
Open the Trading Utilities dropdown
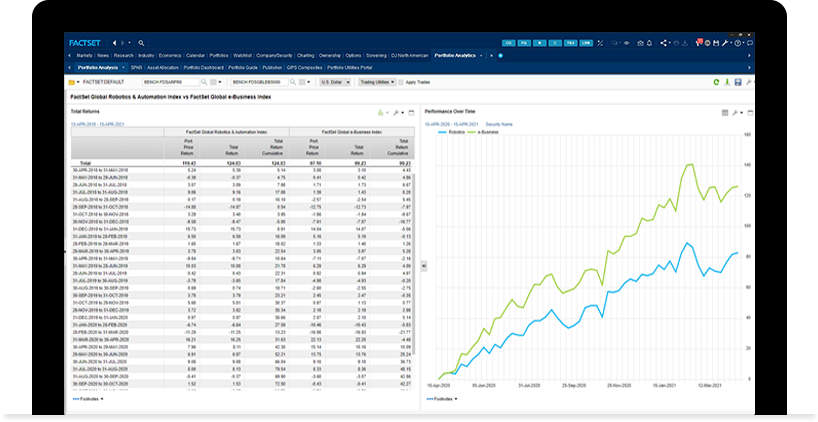coord(377,82)
